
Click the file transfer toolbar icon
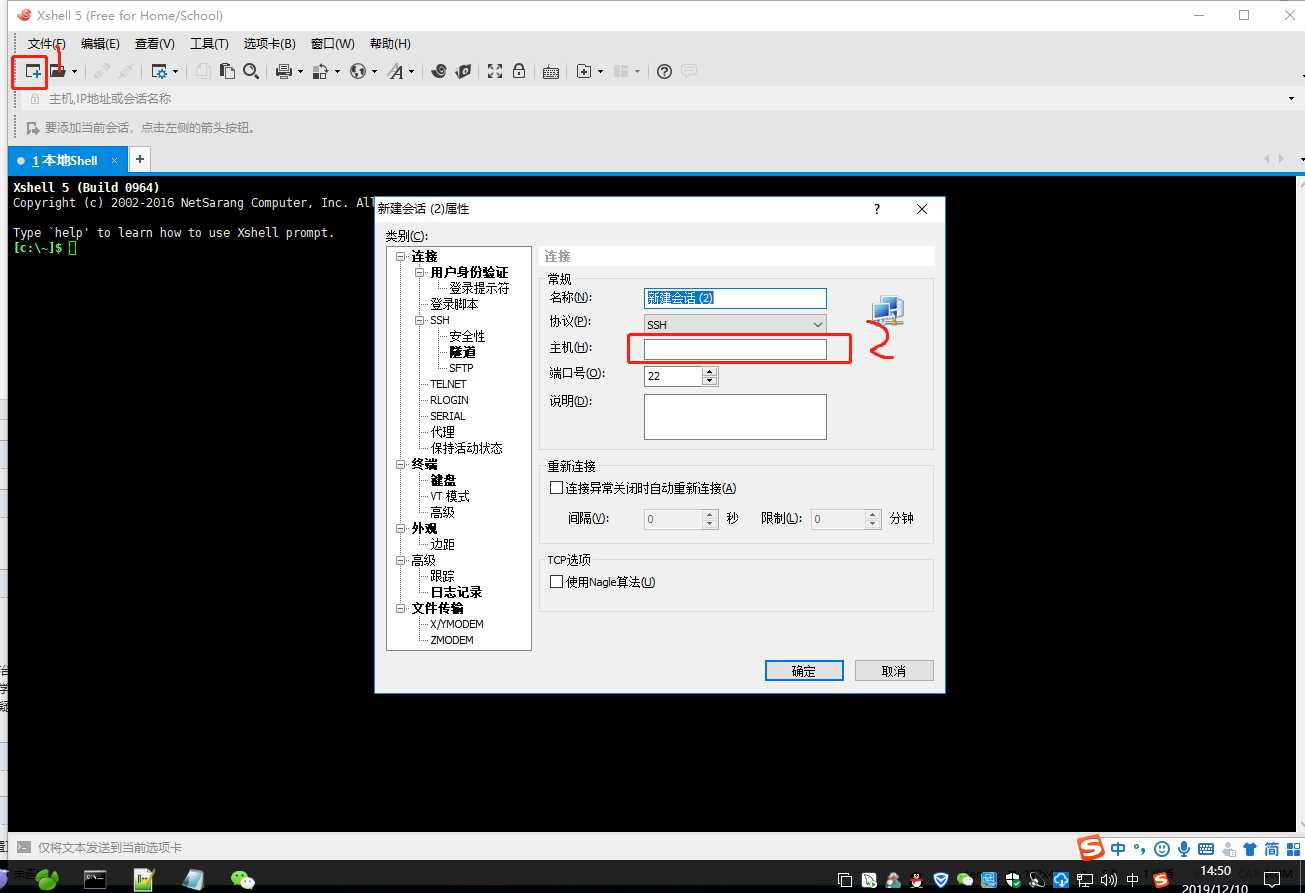tap(321, 71)
